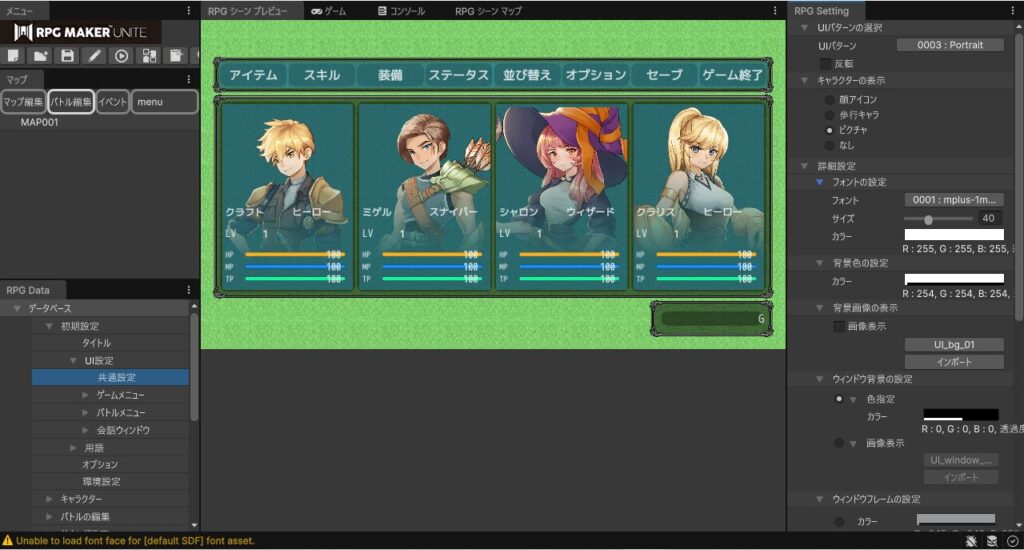The width and height of the screenshot is (1024, 550).
Task: Expand the 会話ウィンドウ tree node
Action: 86,430
